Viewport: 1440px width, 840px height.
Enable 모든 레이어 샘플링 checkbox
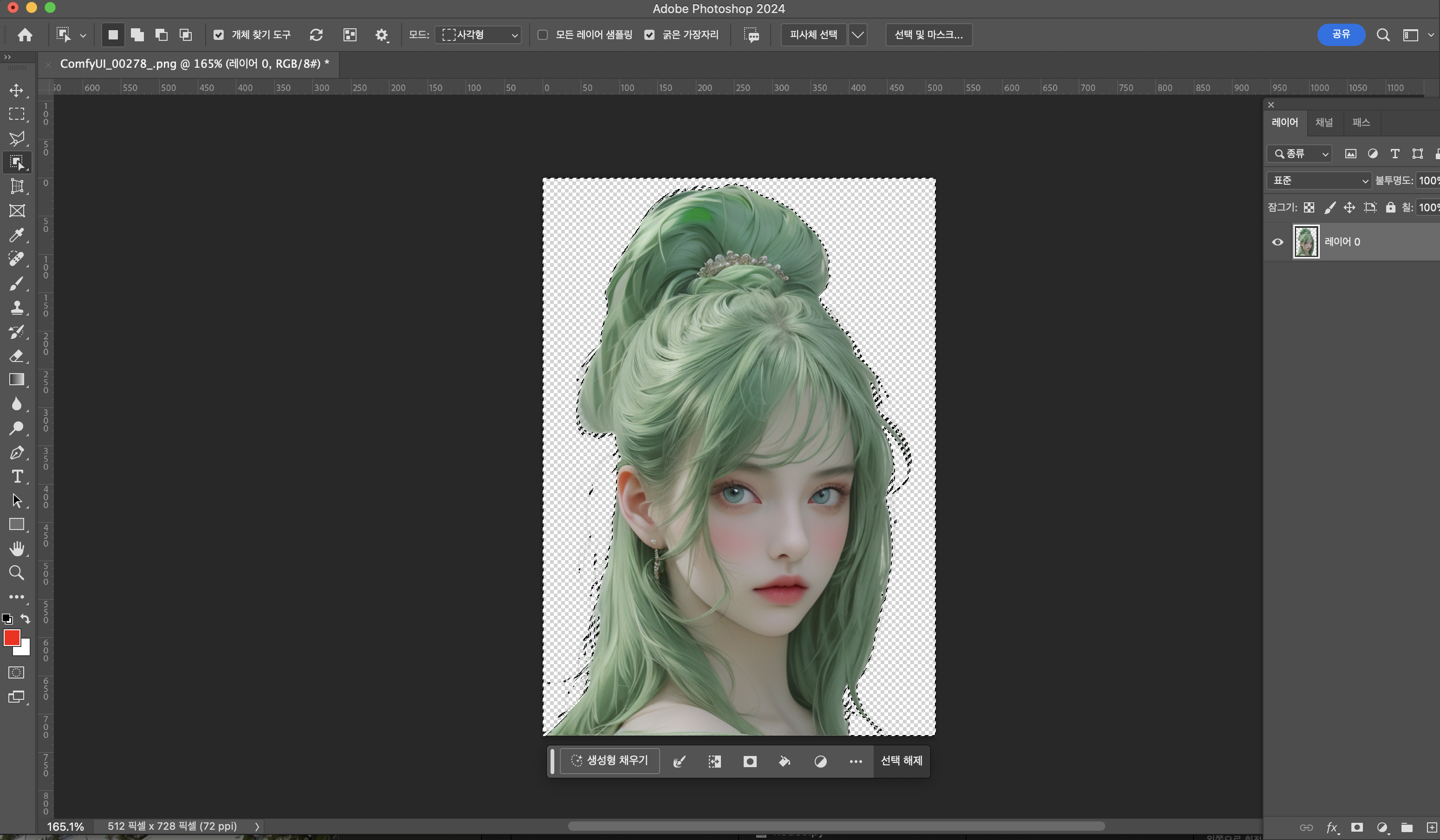click(543, 35)
